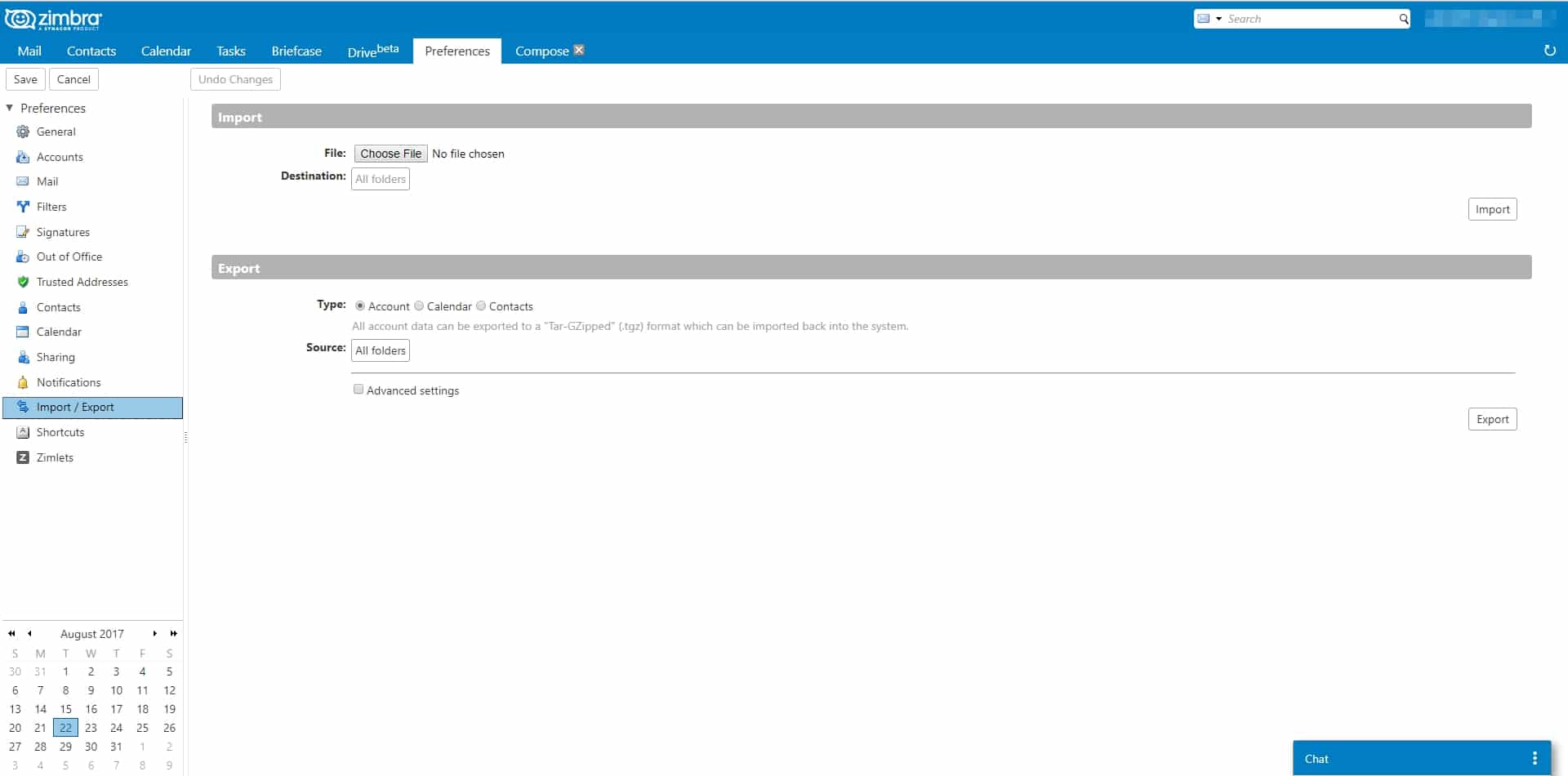The width and height of the screenshot is (1568, 776).
Task: Click the Zimlets icon in sidebar
Action: [x=23, y=457]
